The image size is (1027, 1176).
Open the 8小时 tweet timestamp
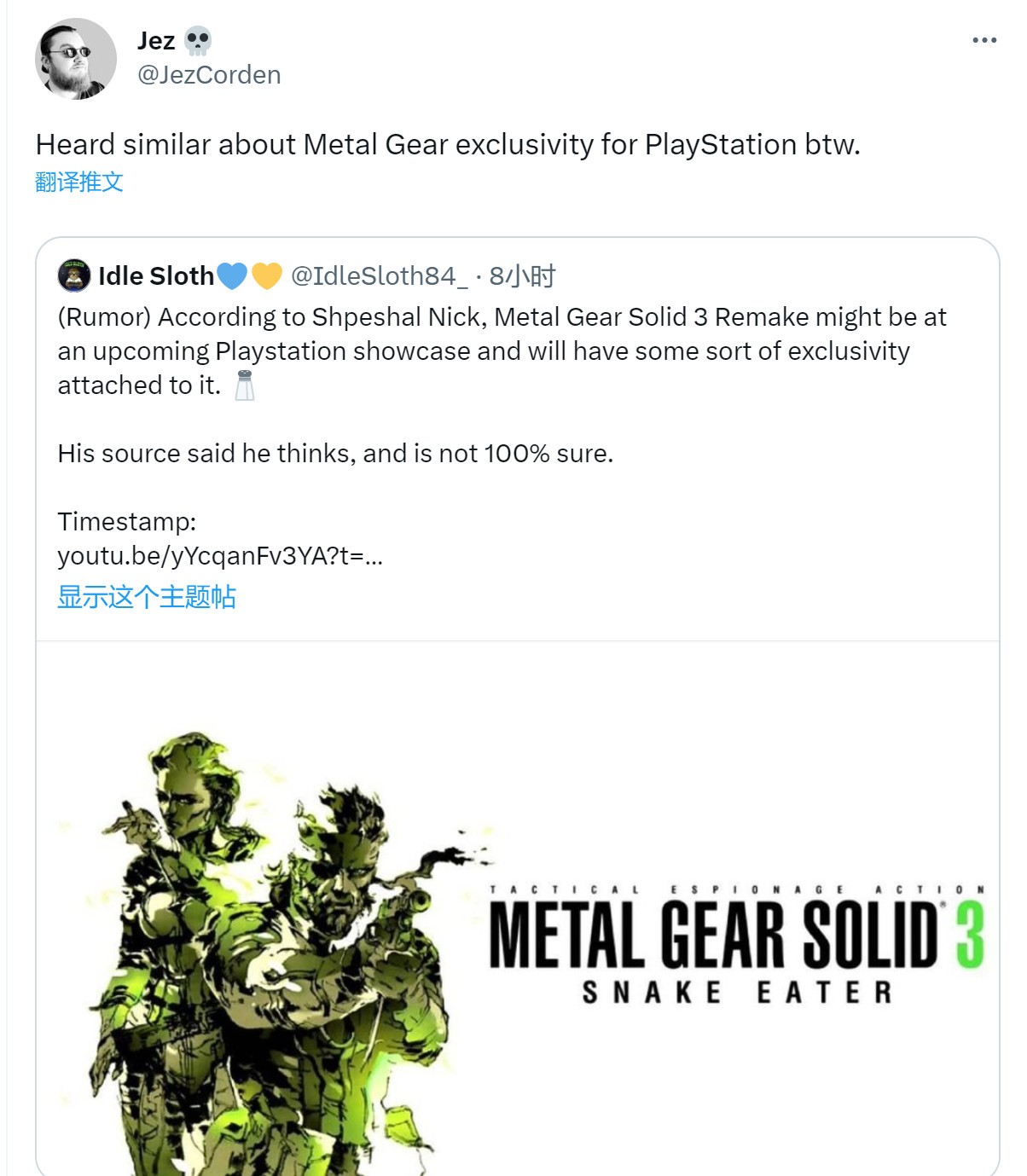point(522,275)
